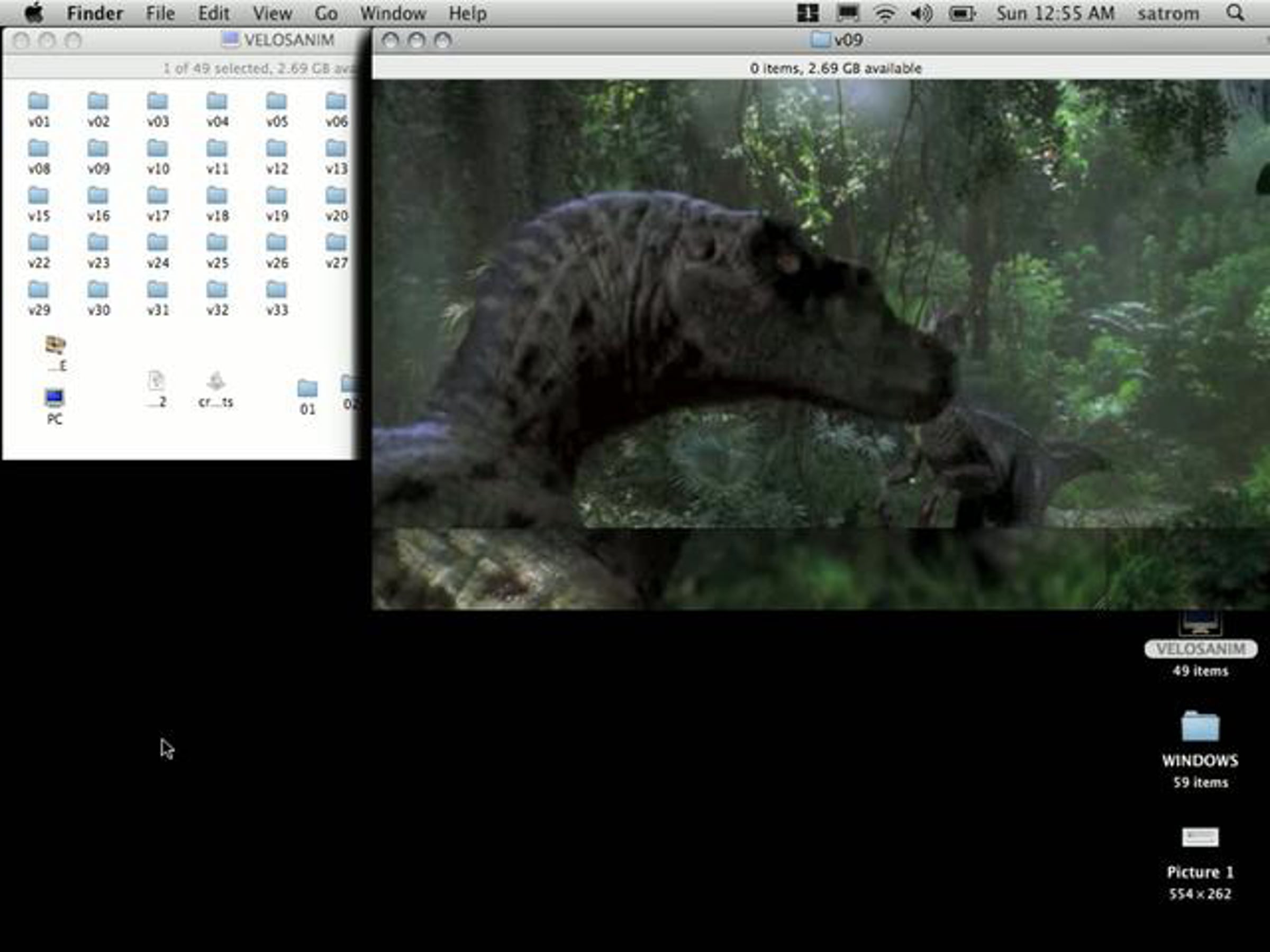Click the volume icon in menu bar
Screen dimensions: 1270x952
point(921,13)
